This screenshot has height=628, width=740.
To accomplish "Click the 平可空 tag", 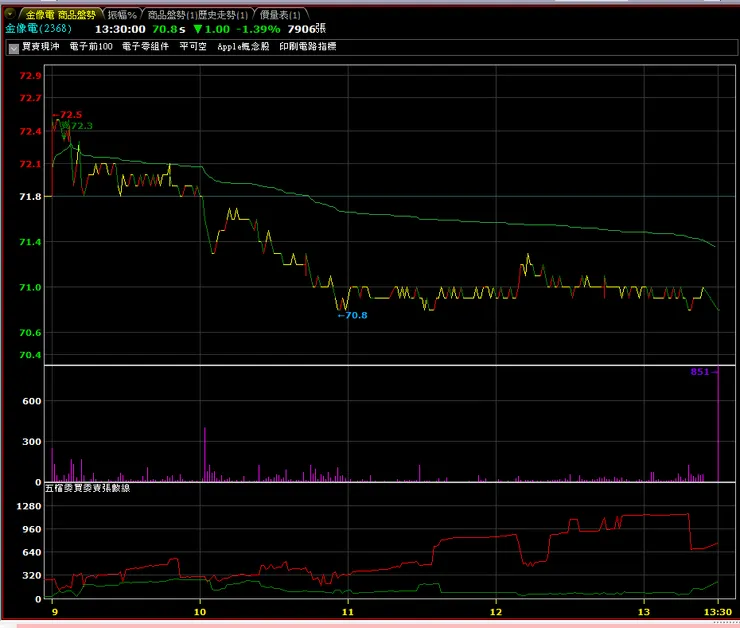I will click(193, 46).
